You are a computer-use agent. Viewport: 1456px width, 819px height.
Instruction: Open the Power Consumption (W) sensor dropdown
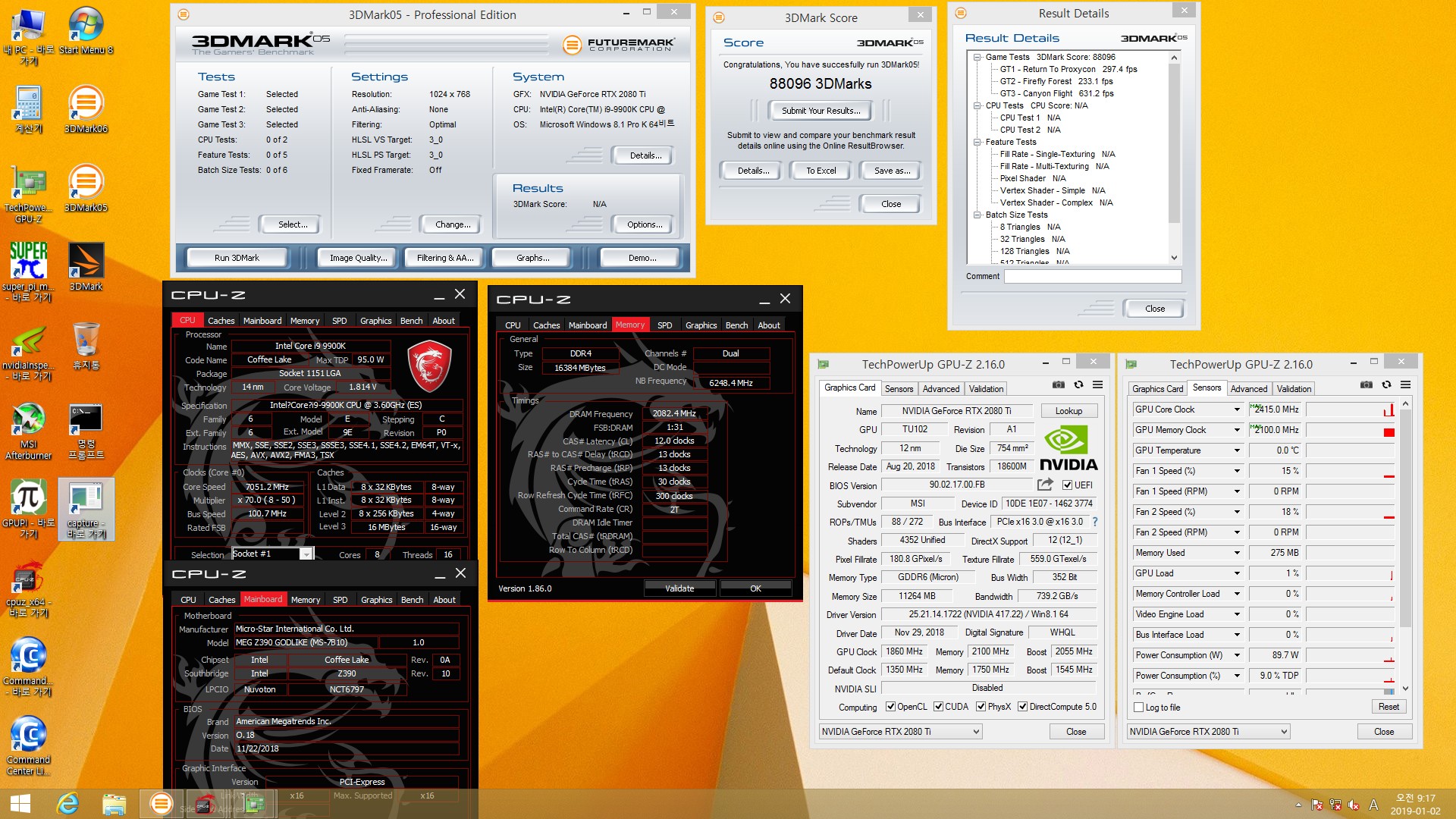pyautogui.click(x=1237, y=655)
